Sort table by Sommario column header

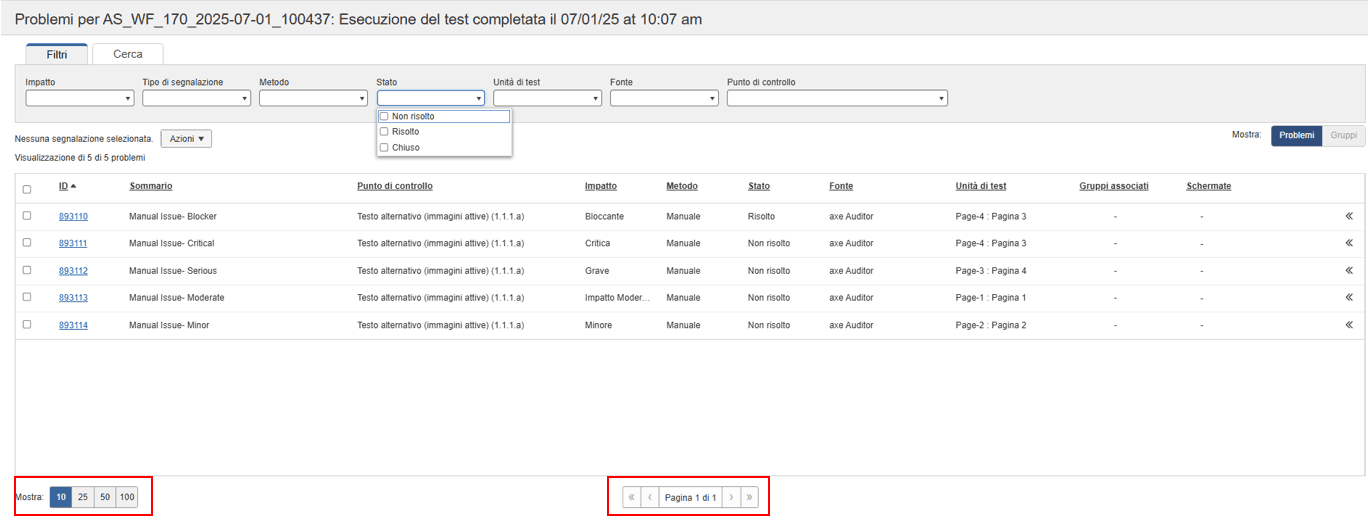[151, 186]
